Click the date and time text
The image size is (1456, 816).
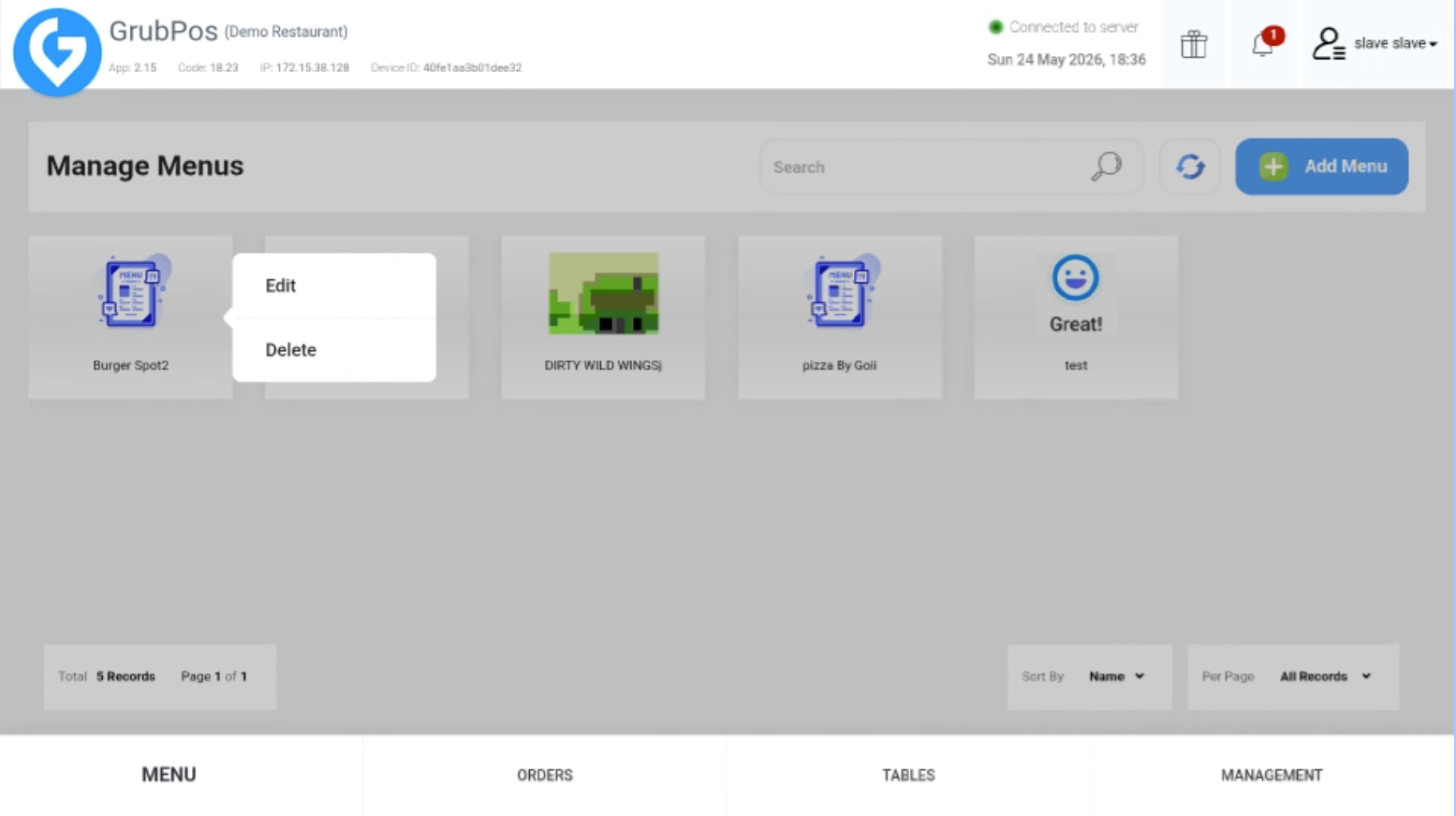[1066, 60]
